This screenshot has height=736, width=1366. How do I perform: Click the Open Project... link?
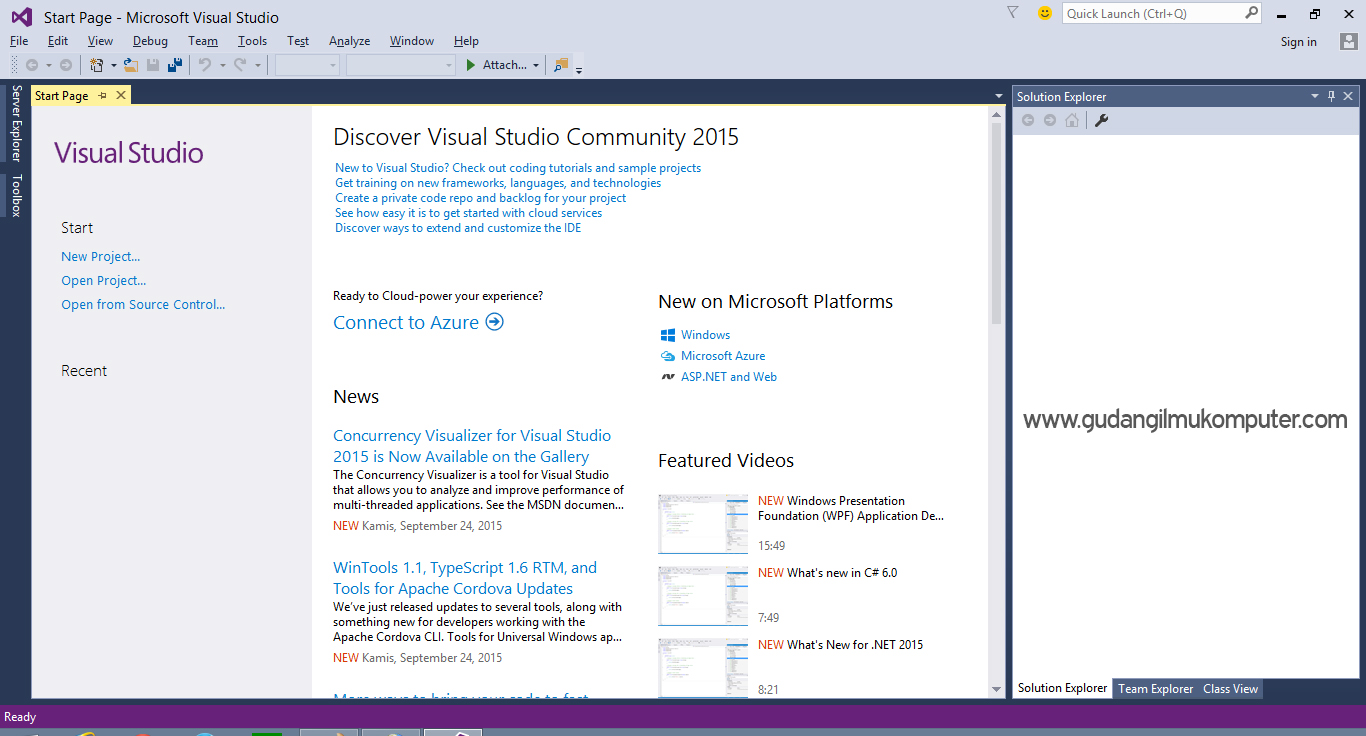pyautogui.click(x=103, y=281)
